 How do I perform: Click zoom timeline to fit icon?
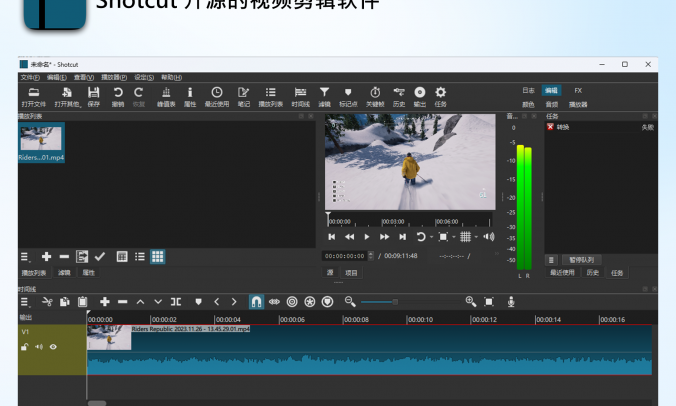click(489, 302)
